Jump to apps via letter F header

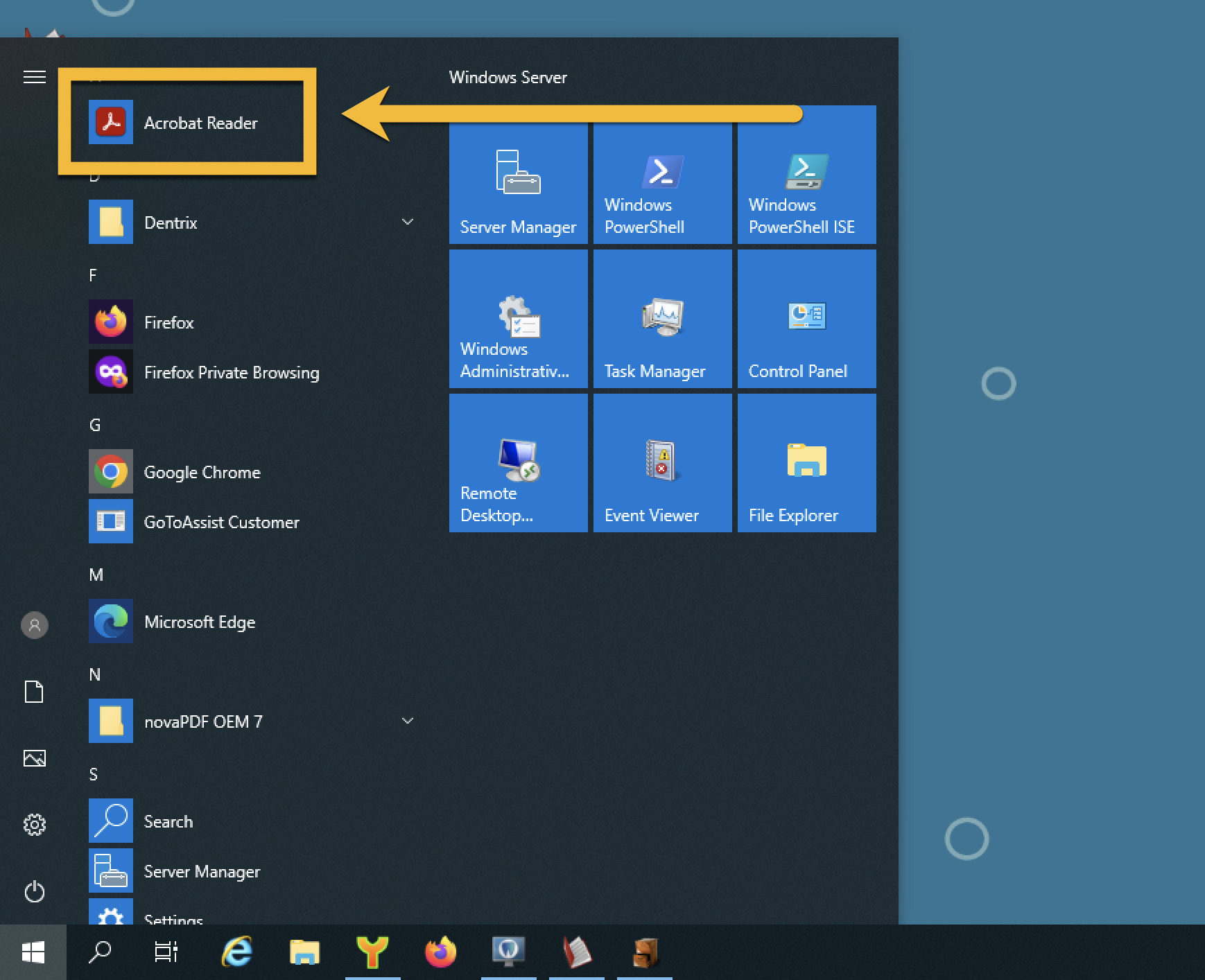pyautogui.click(x=93, y=275)
